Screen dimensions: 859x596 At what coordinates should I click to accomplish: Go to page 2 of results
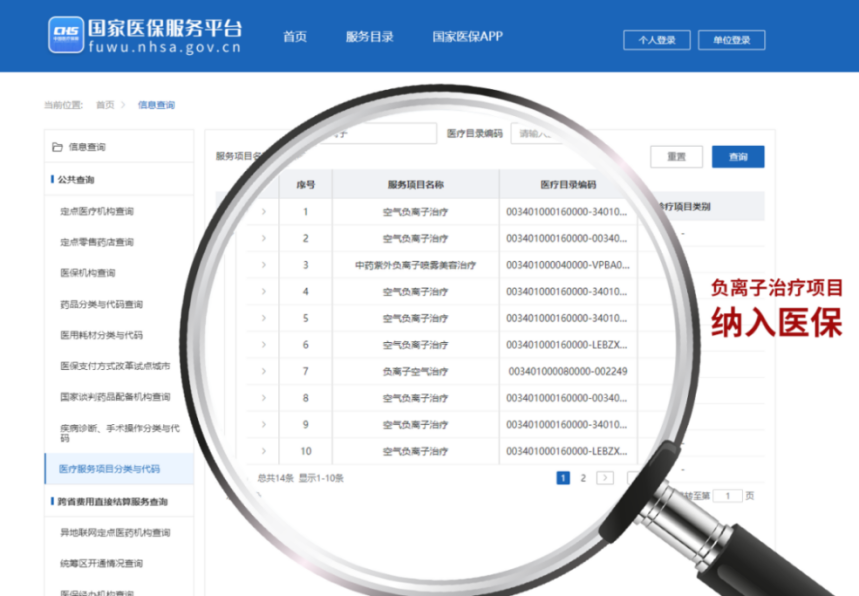coord(583,478)
